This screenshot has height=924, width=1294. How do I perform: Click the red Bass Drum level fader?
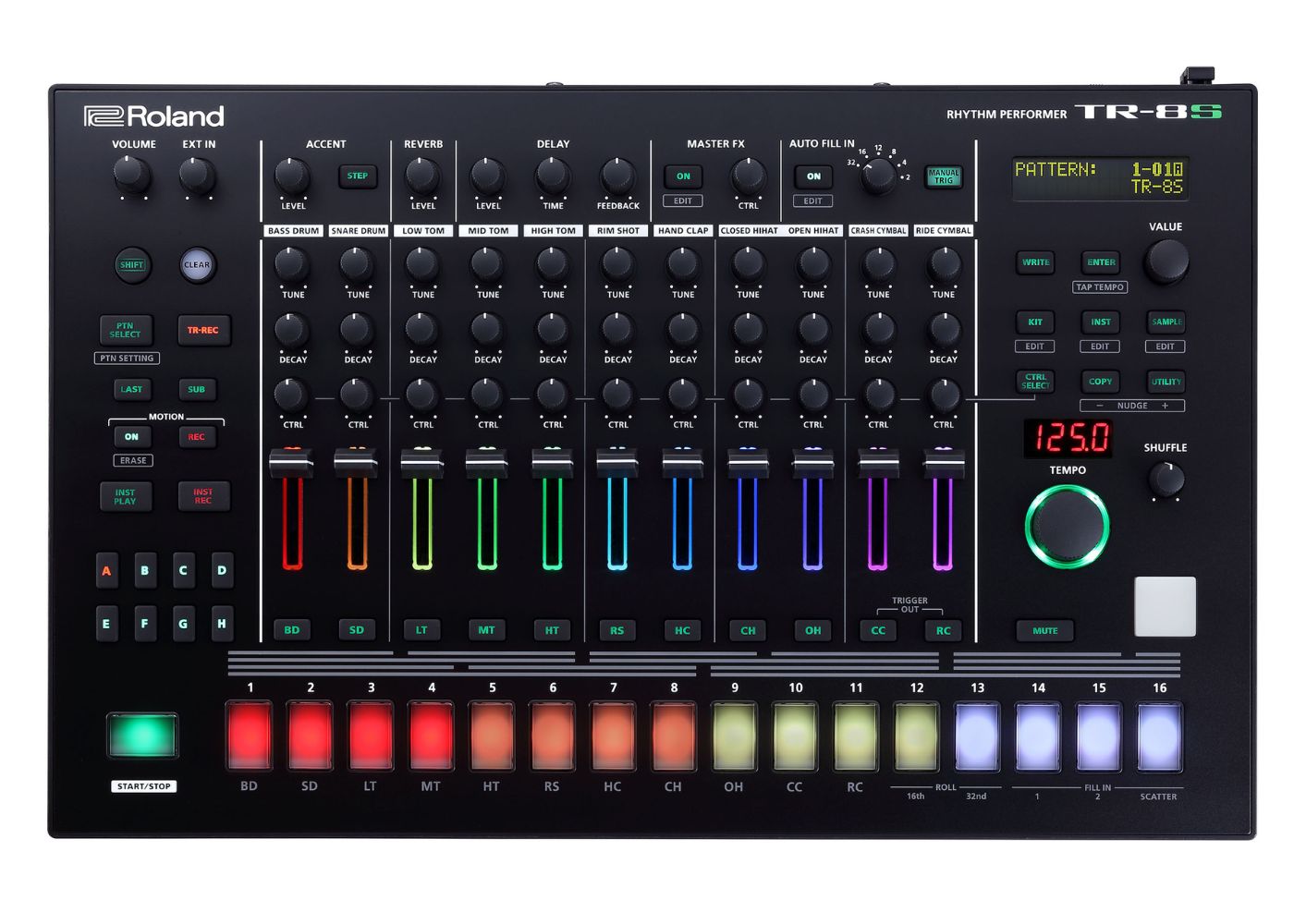(292, 462)
